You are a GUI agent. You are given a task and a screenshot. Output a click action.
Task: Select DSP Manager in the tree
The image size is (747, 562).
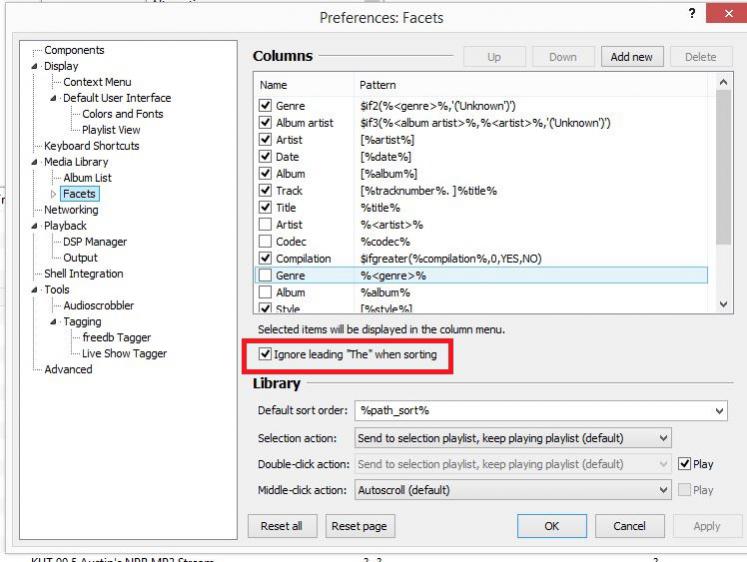(x=95, y=242)
